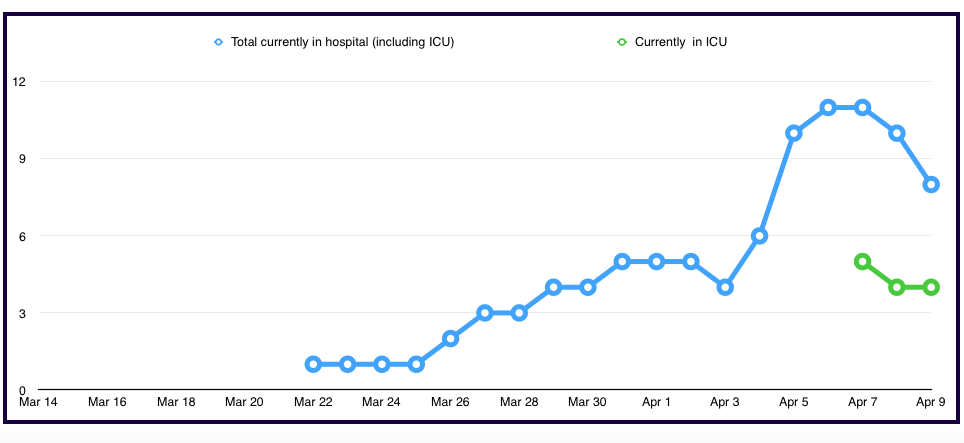Click the blue point at Apr 3
This screenshot has width=964, height=443.
[x=725, y=287]
